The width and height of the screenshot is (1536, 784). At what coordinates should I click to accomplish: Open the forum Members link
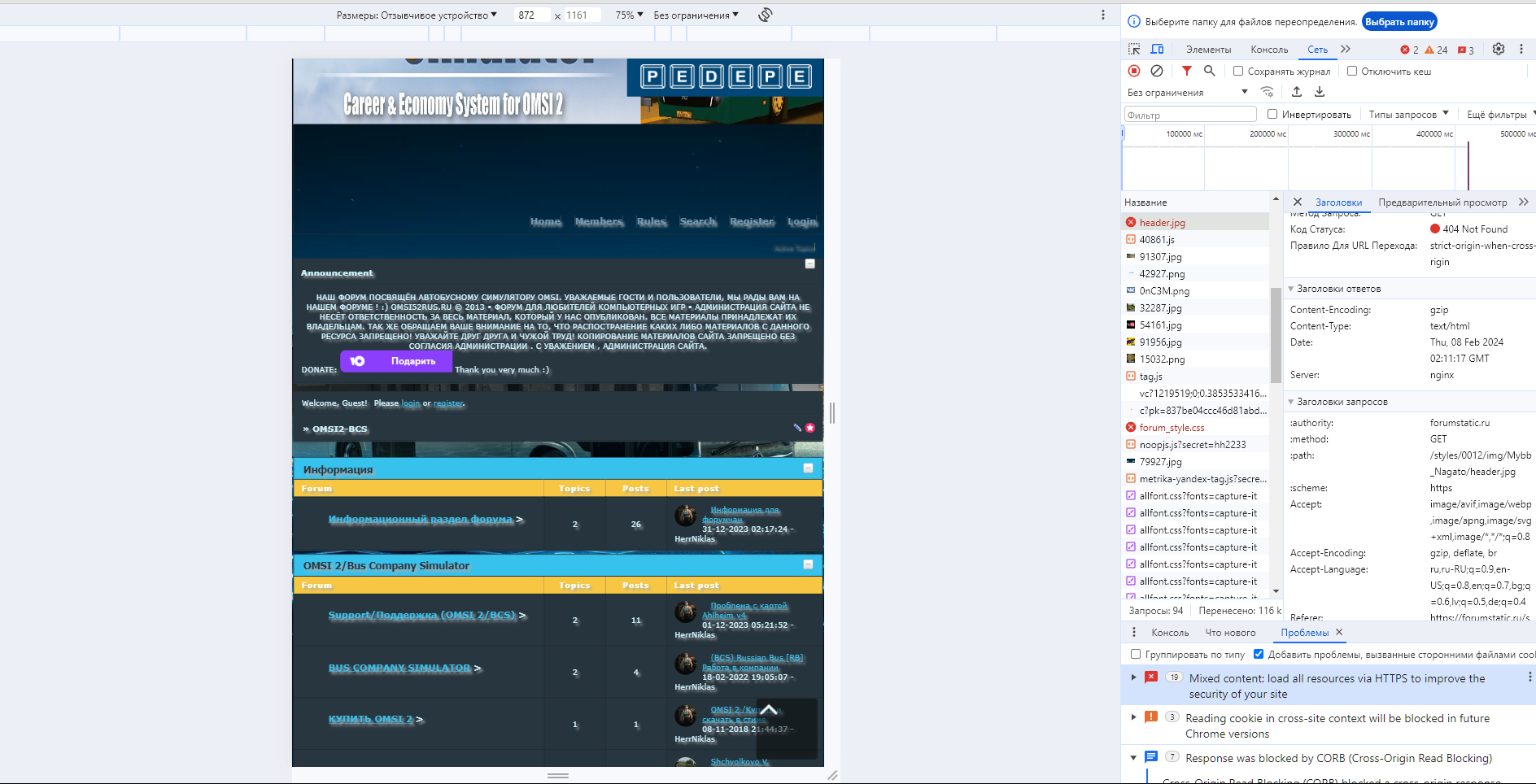[599, 221]
